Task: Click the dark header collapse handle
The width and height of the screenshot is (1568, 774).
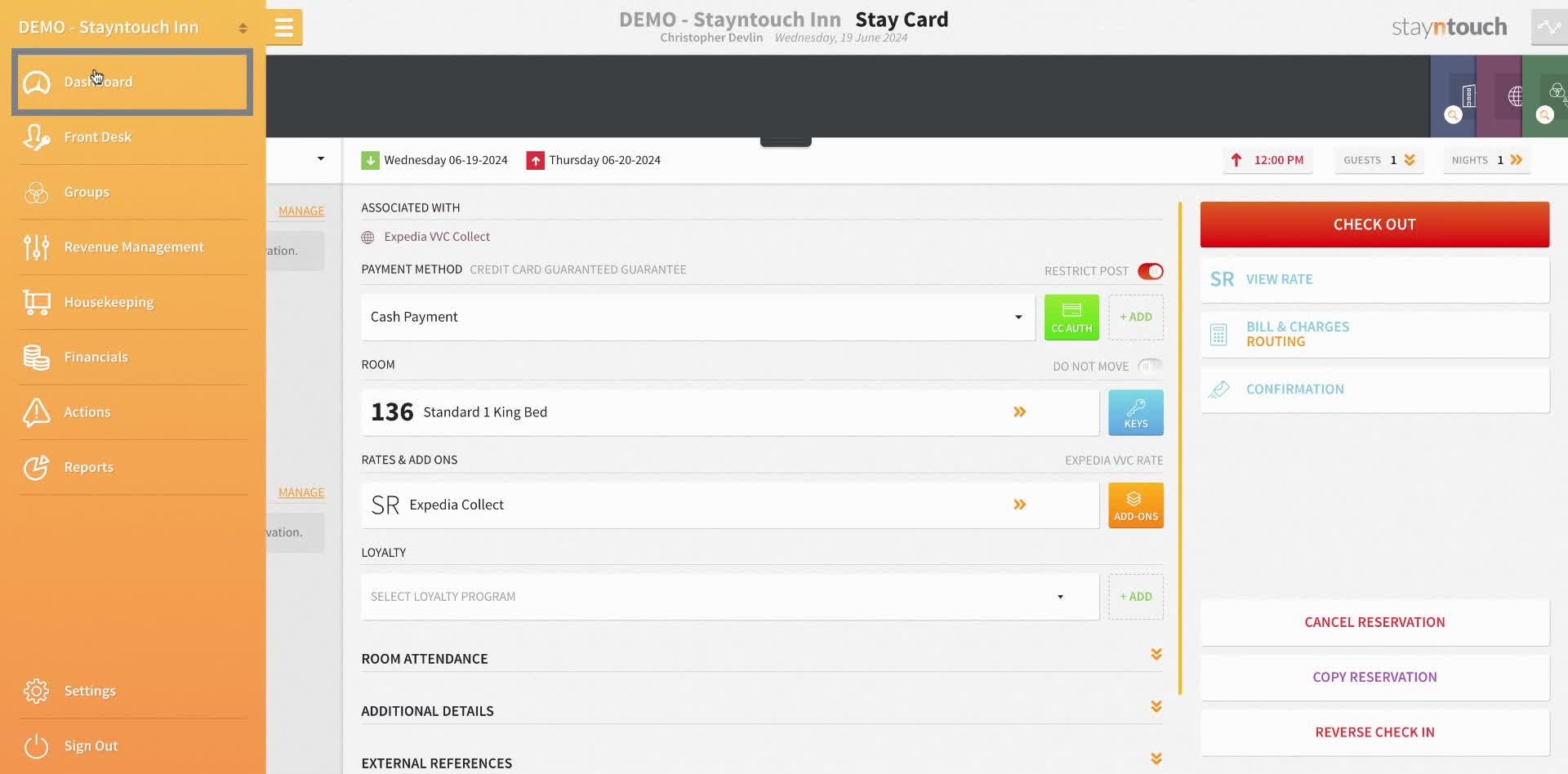Action: point(786,142)
